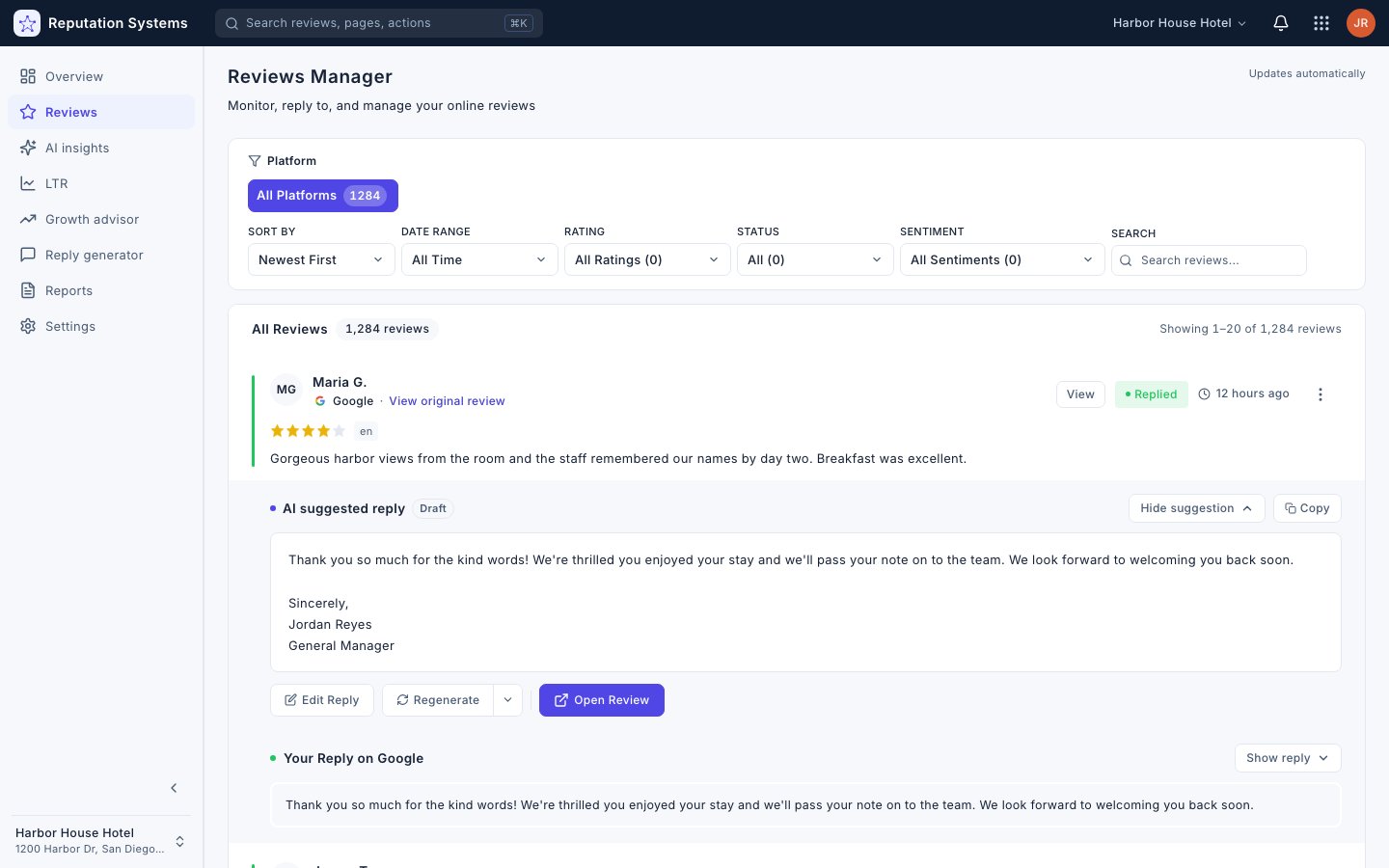This screenshot has width=1389, height=868.
Task: Open LTR from the sidebar
Action: click(101, 183)
